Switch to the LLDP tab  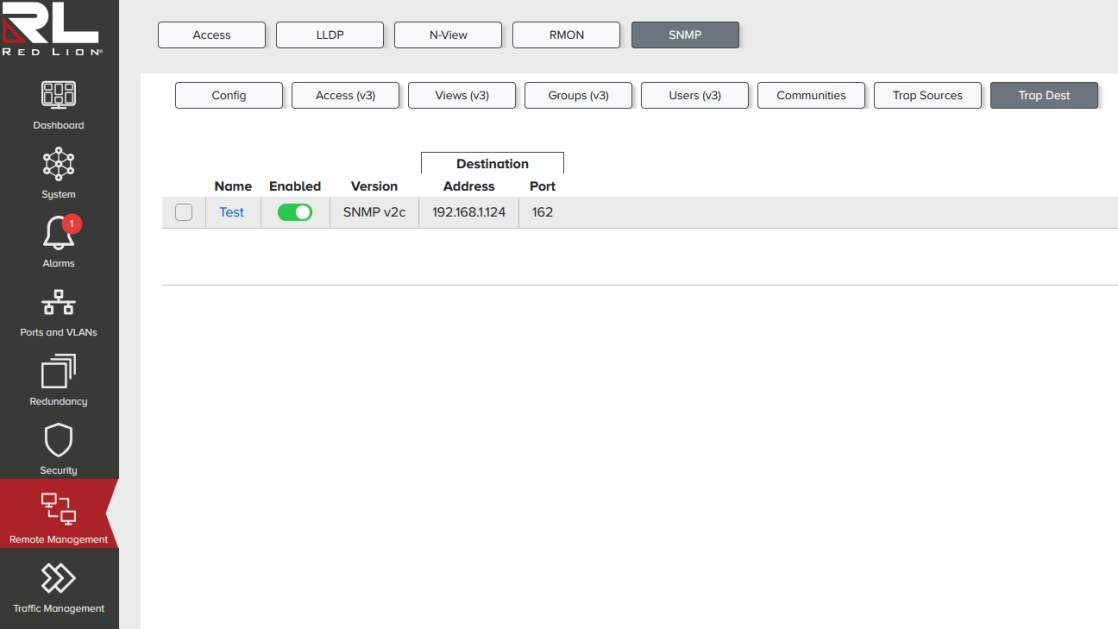tap(329, 34)
